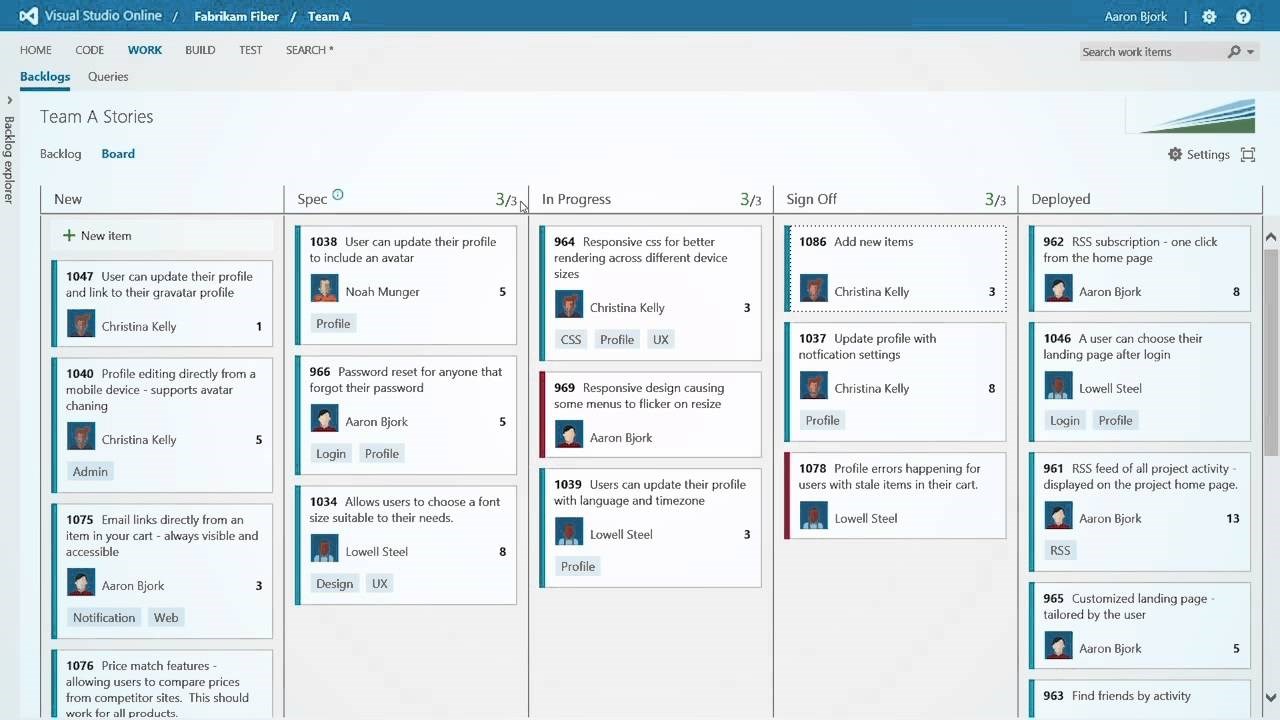Open the settings gear in top header
Screen dimensions: 1280x720
point(1209,16)
